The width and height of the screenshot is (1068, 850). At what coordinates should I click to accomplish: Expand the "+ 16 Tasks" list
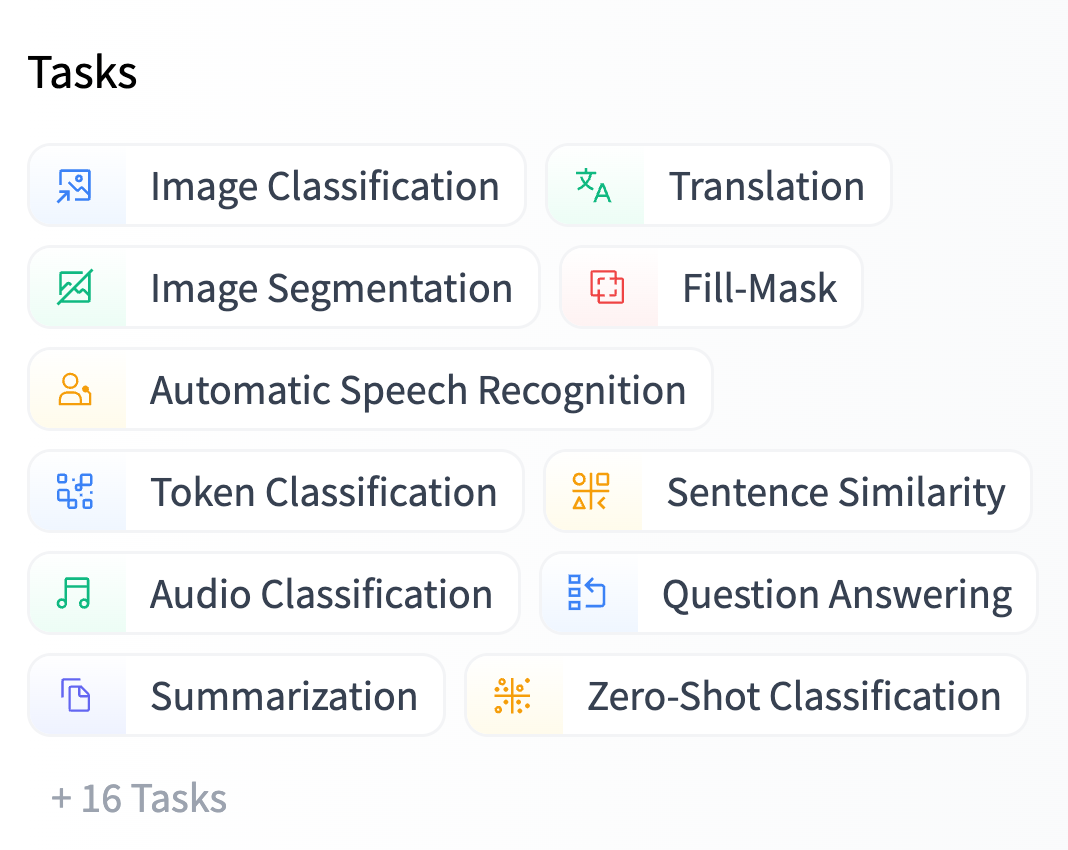click(x=138, y=798)
